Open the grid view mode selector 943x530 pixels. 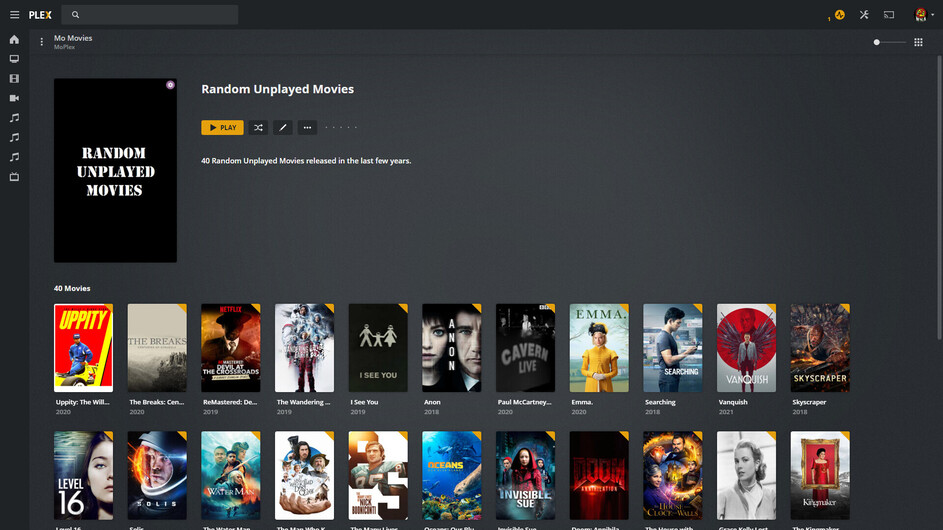[918, 42]
